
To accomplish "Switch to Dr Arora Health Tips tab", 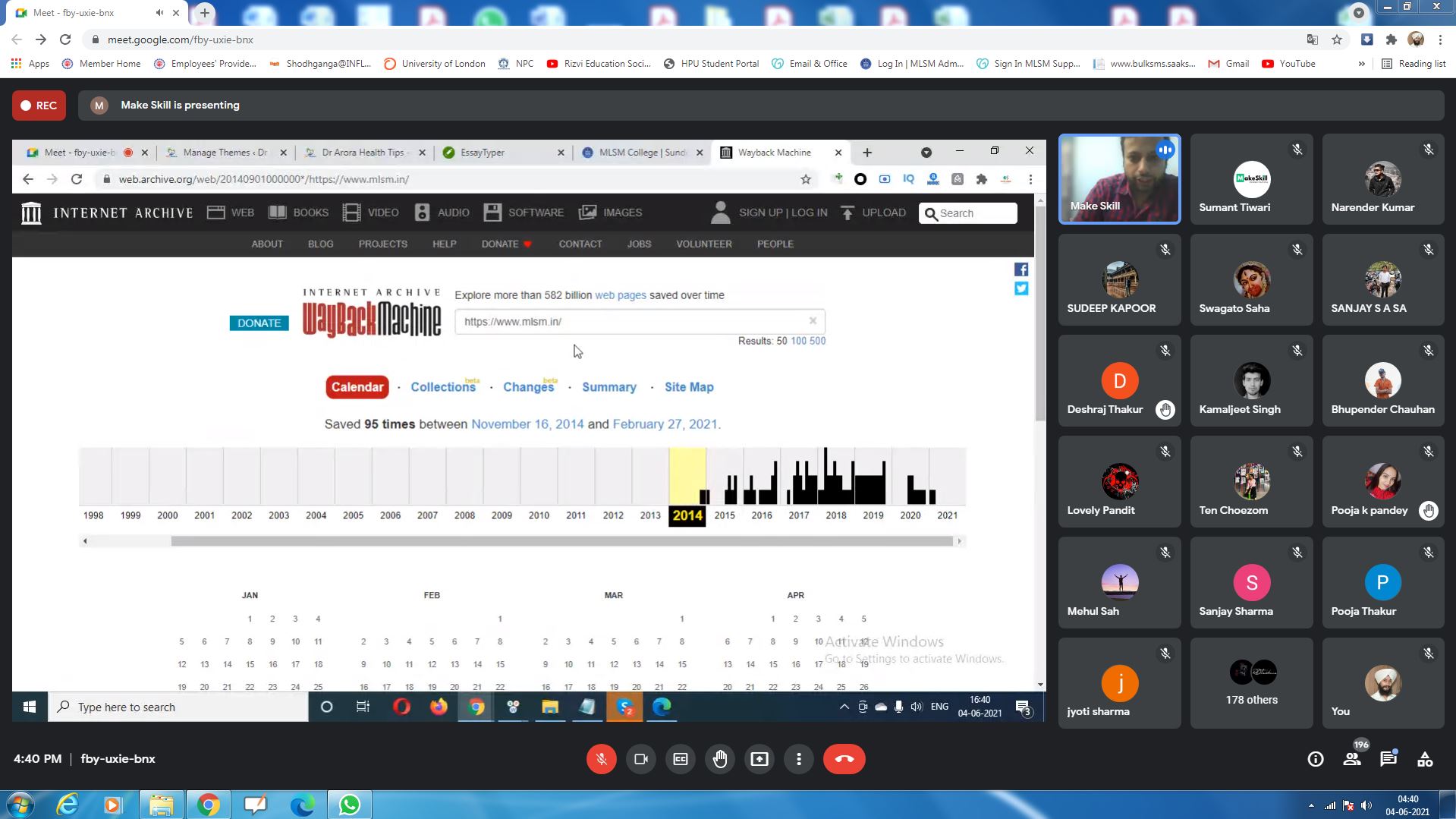I will coord(364,153).
